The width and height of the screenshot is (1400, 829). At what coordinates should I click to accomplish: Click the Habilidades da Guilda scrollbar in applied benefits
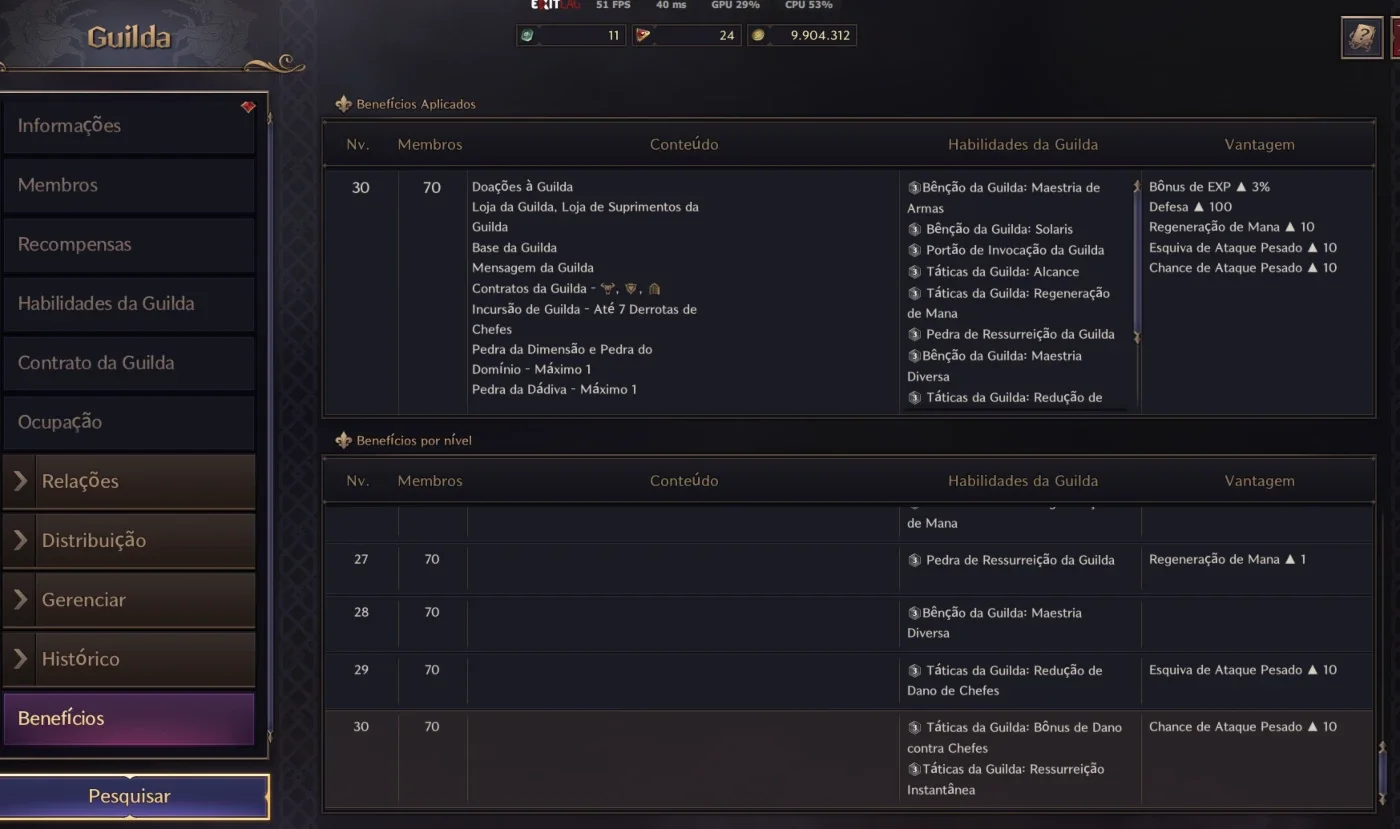(x=1136, y=262)
